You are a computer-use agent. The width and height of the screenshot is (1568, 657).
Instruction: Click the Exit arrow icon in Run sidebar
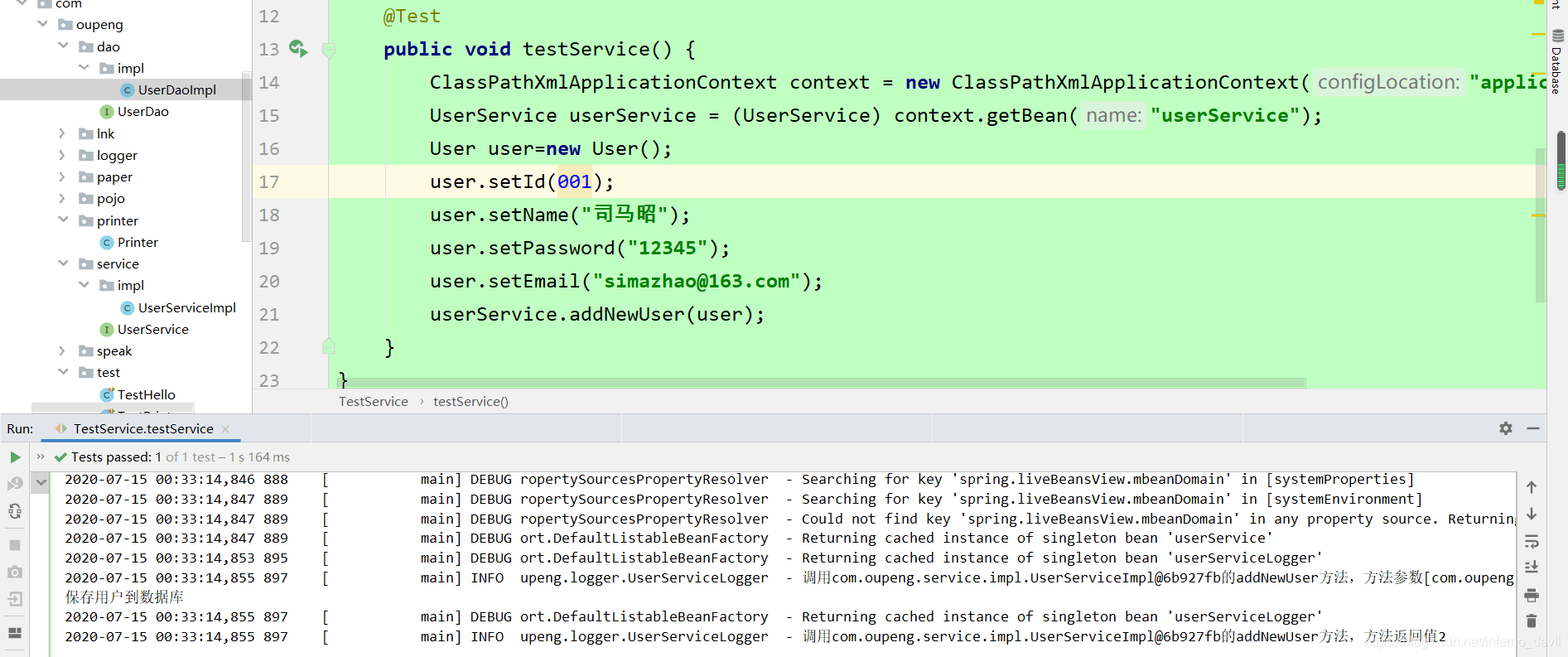[x=15, y=599]
